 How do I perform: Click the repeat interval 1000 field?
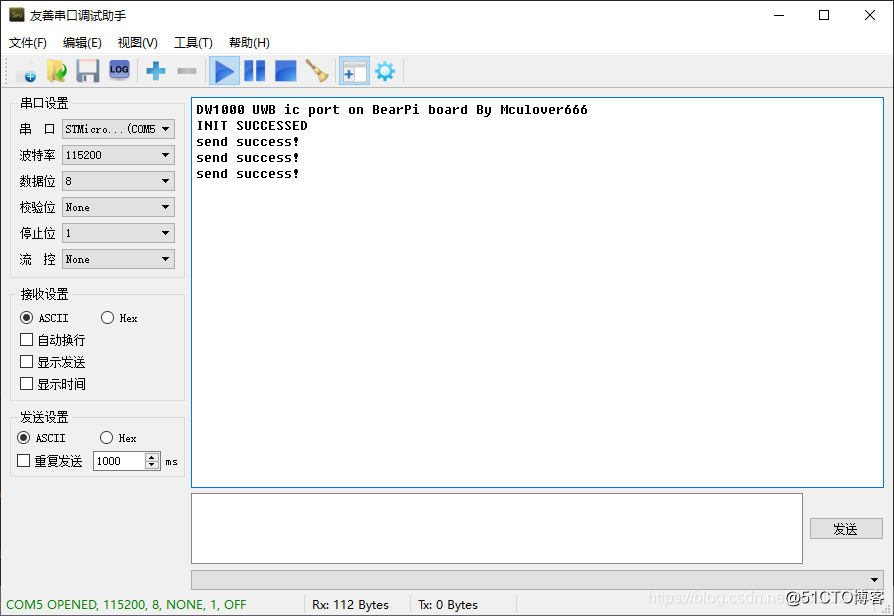tap(119, 461)
